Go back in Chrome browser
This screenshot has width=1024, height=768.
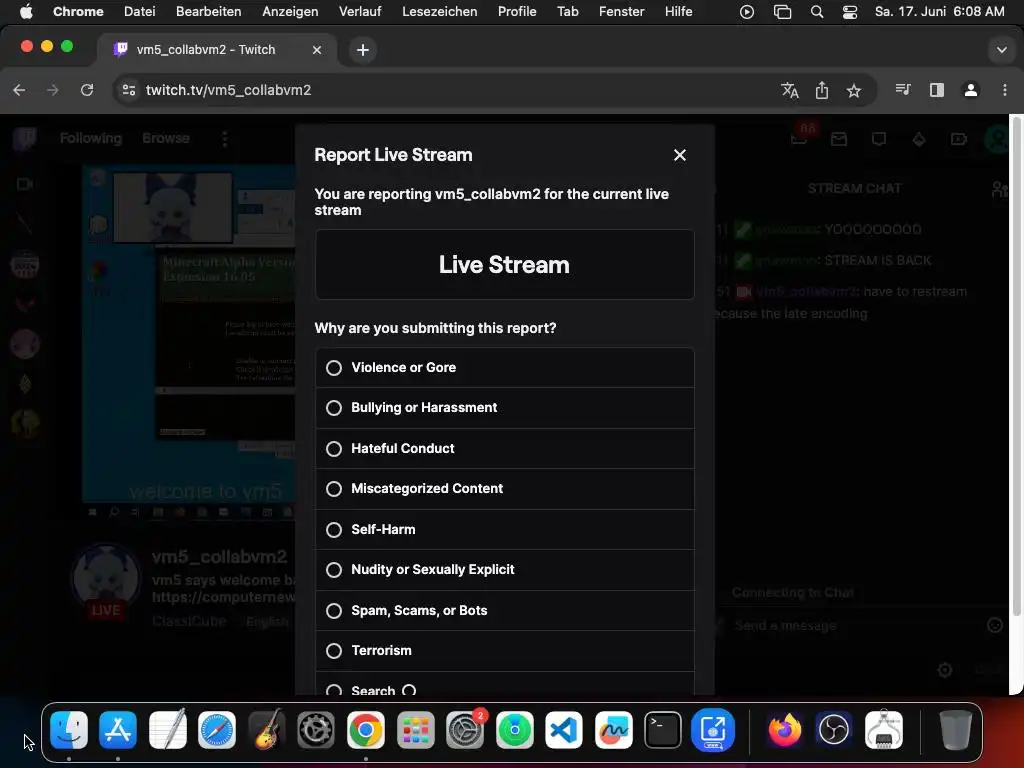click(x=19, y=90)
